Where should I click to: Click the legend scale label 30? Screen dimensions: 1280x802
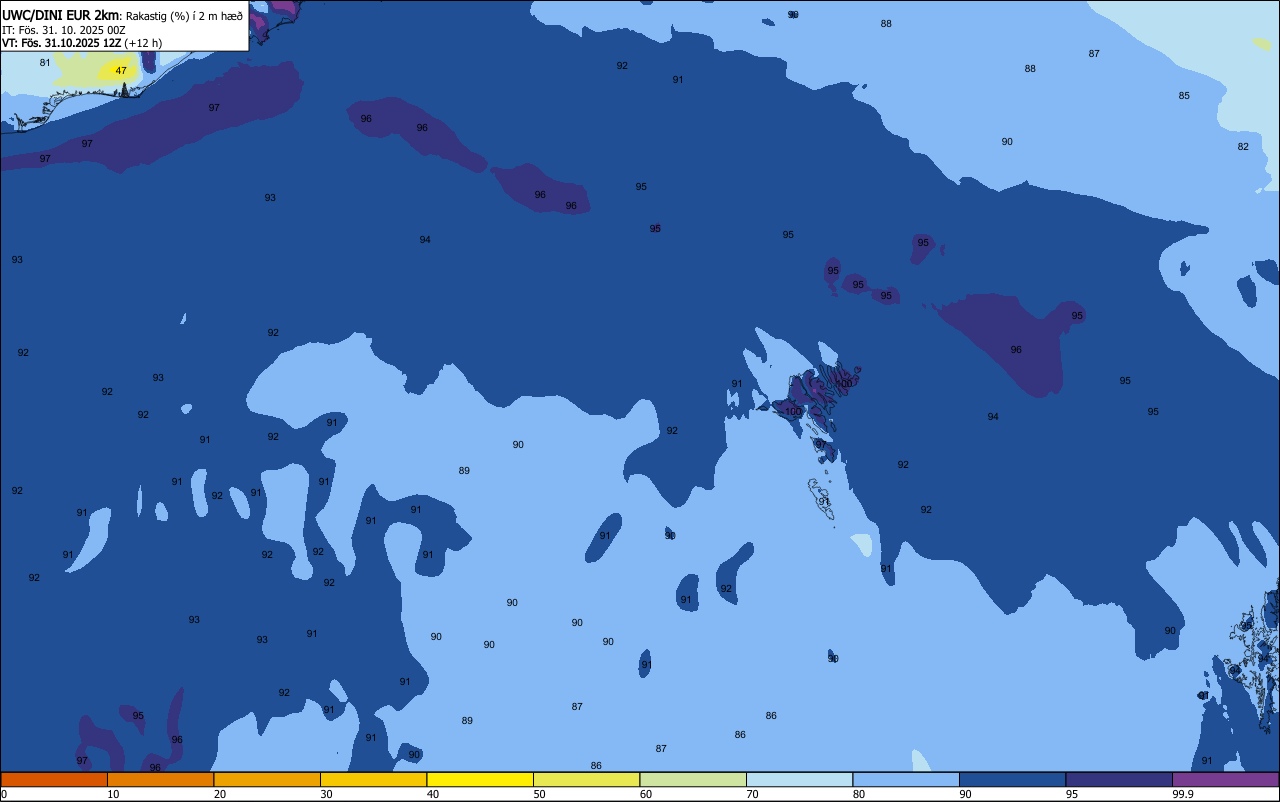(326, 794)
